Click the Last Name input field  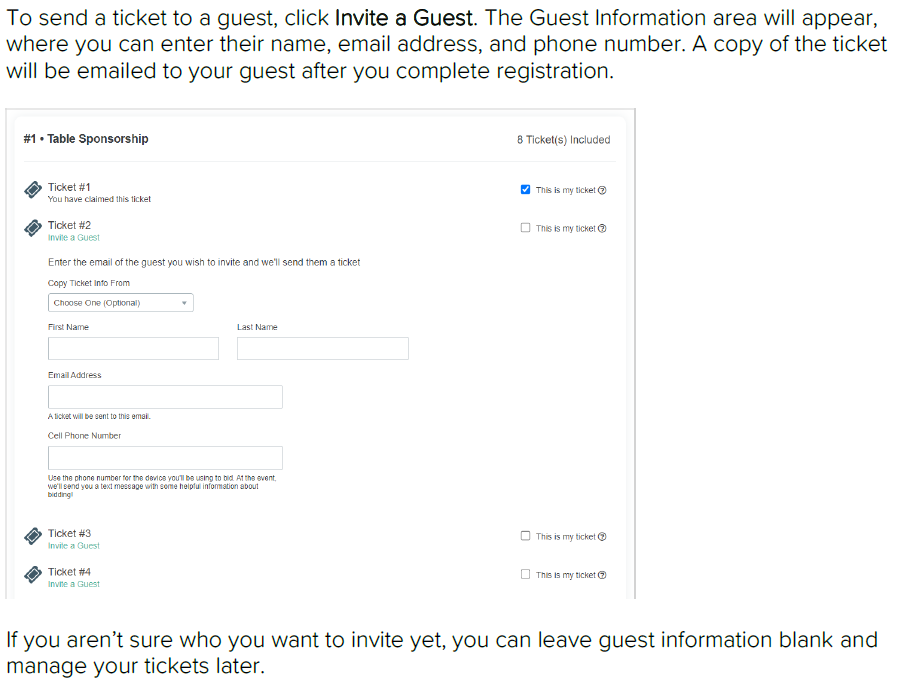pos(322,348)
